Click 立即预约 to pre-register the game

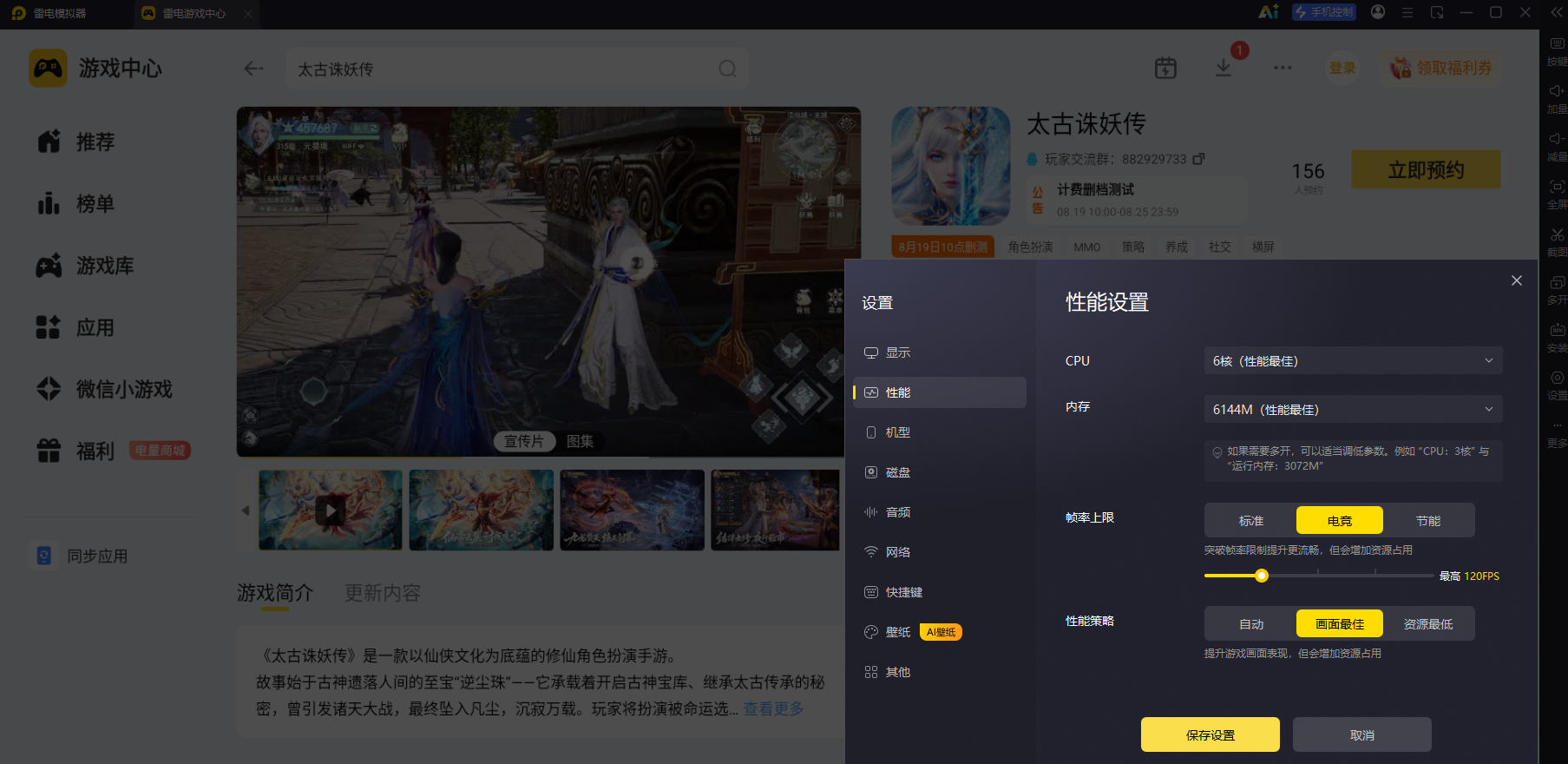click(x=1426, y=169)
